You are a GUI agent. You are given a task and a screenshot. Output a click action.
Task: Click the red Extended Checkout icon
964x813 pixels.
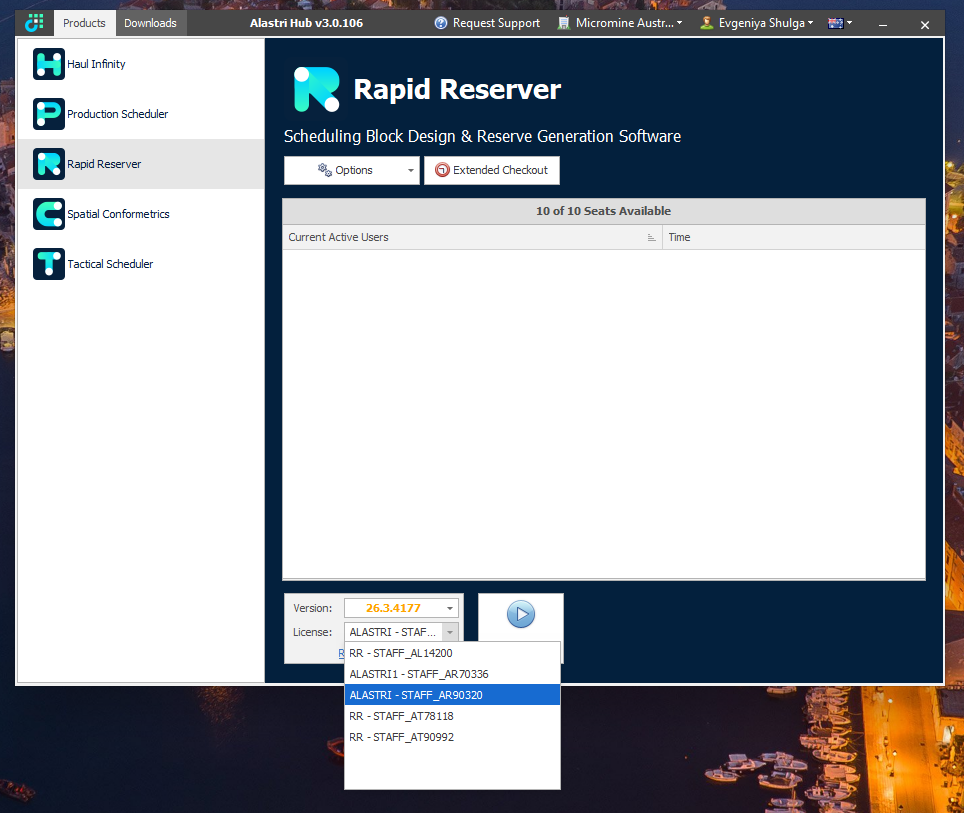pos(442,170)
